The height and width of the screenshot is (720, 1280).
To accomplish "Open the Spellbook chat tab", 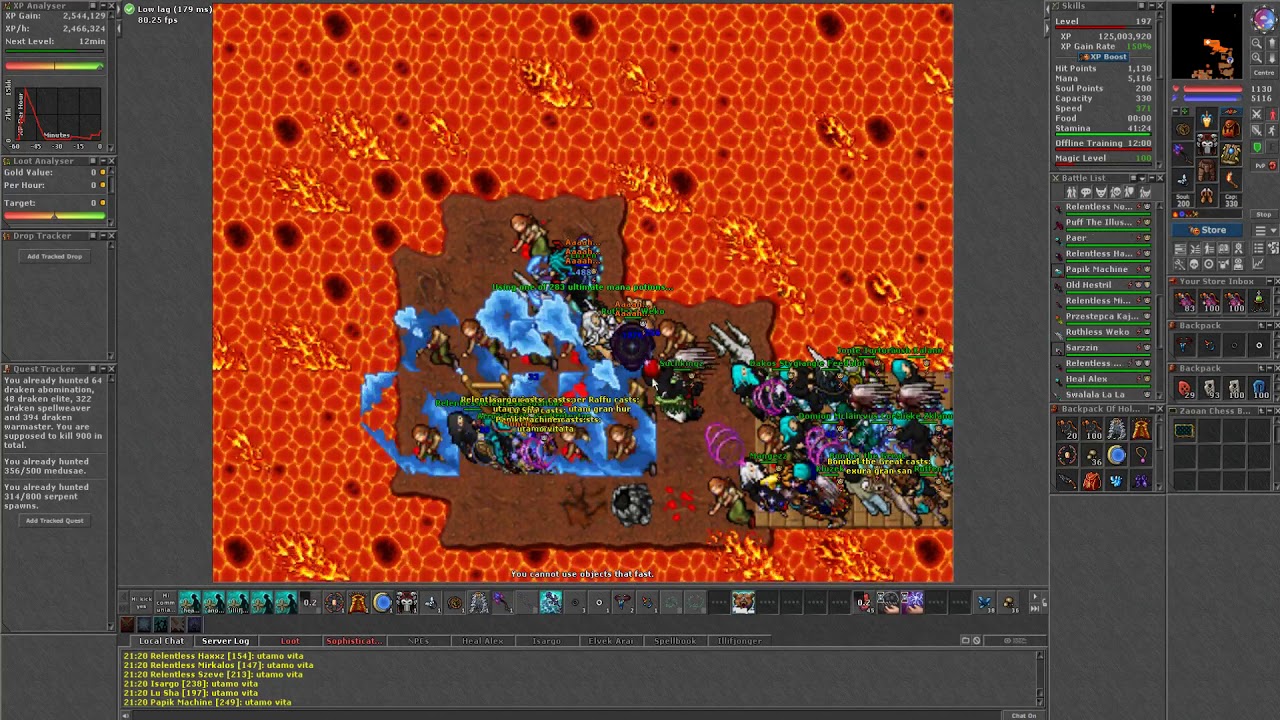I will [675, 641].
